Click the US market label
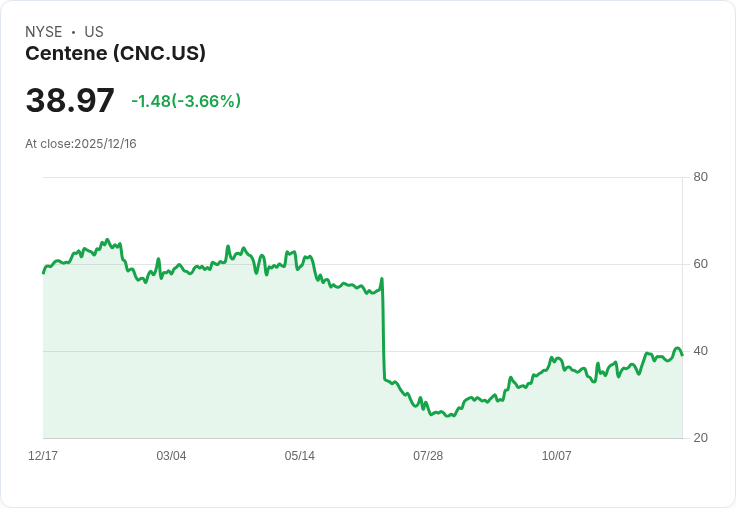 (x=94, y=32)
